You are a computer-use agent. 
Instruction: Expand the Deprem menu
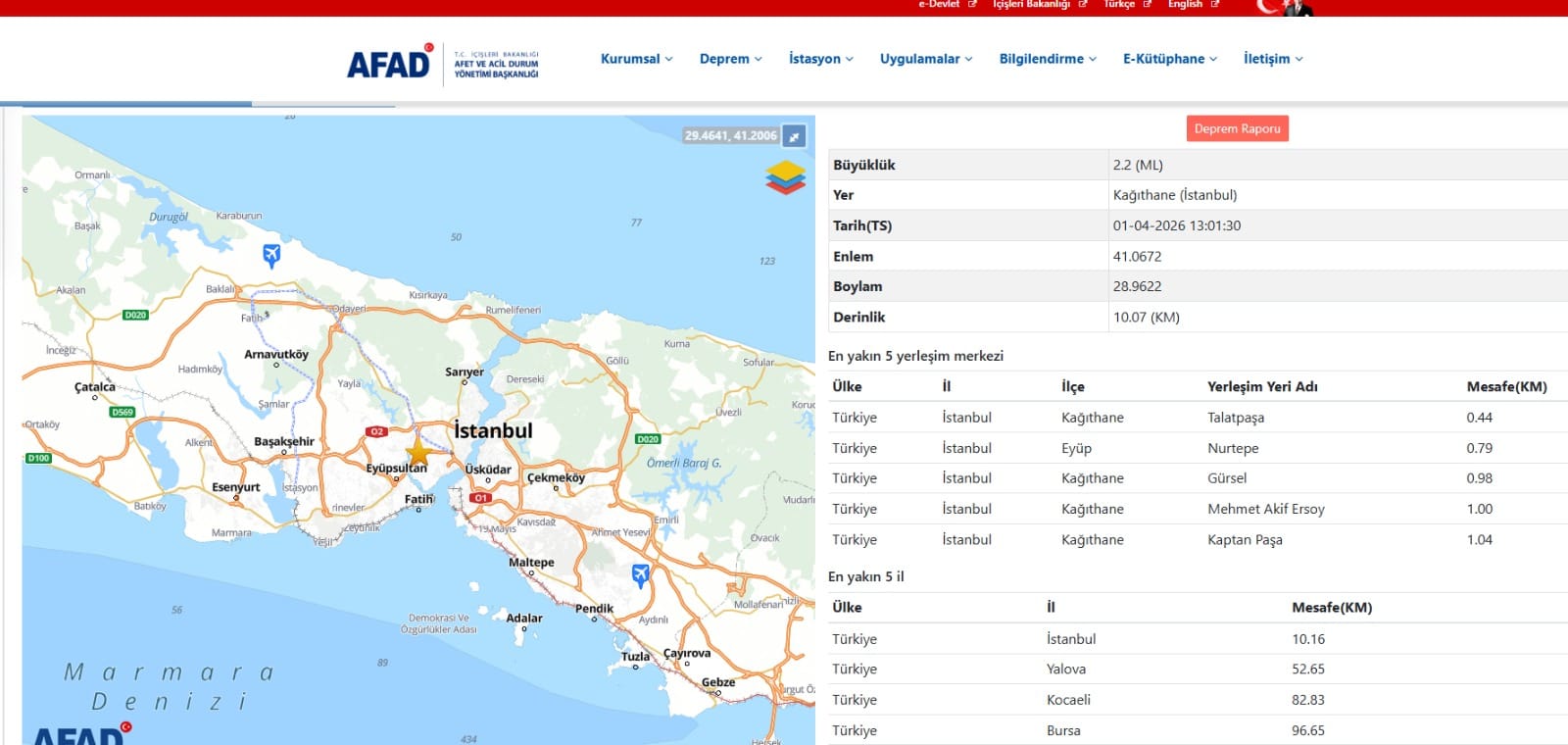coord(730,59)
